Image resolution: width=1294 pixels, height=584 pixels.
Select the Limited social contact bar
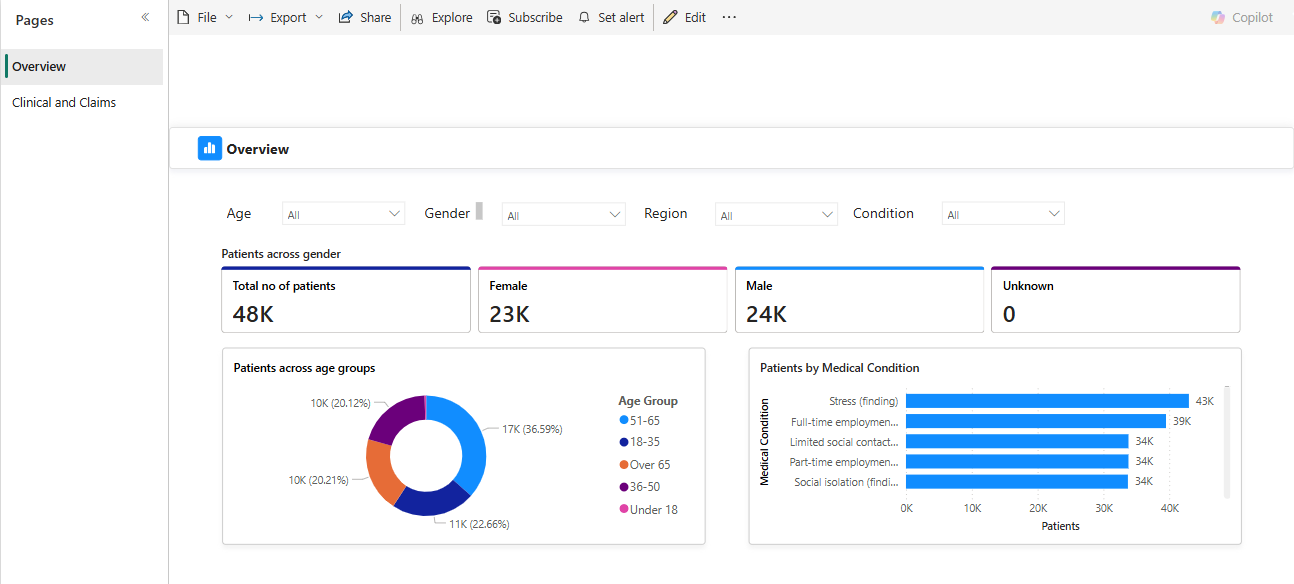coord(1017,441)
